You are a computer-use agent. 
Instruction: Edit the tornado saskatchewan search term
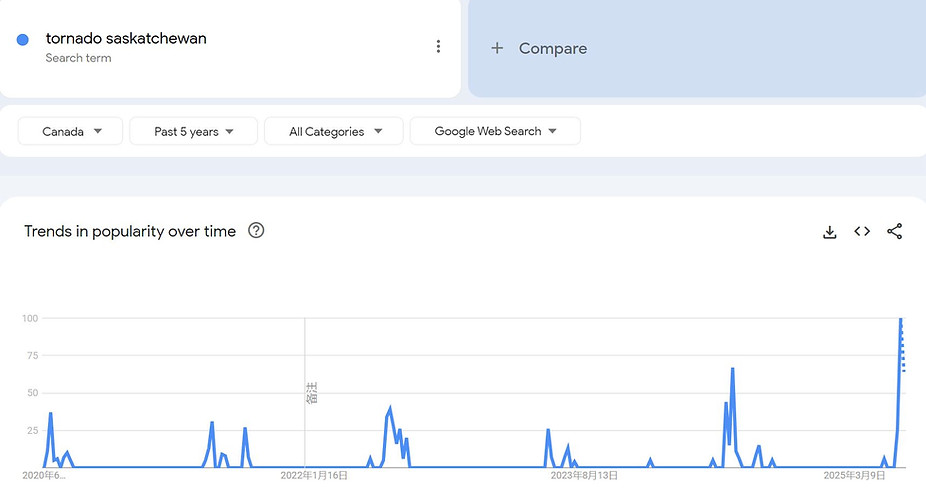tap(126, 38)
